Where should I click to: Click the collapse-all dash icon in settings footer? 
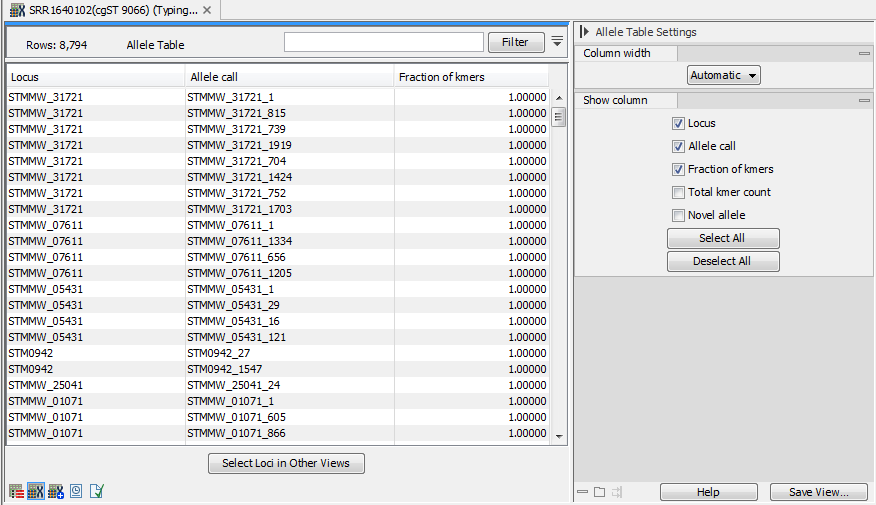click(x=582, y=492)
